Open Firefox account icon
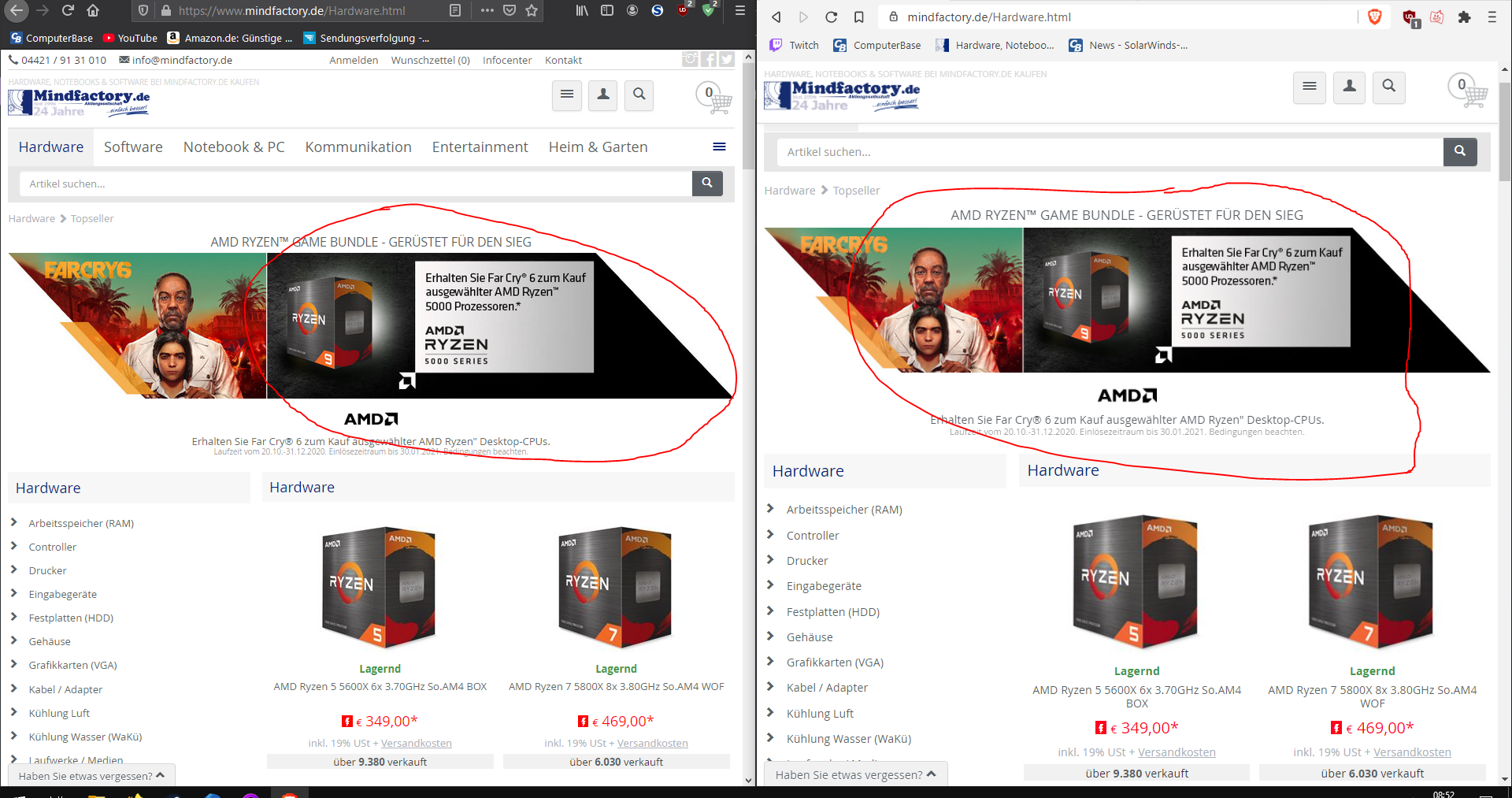This screenshot has height=798, width=1512. coord(632,10)
